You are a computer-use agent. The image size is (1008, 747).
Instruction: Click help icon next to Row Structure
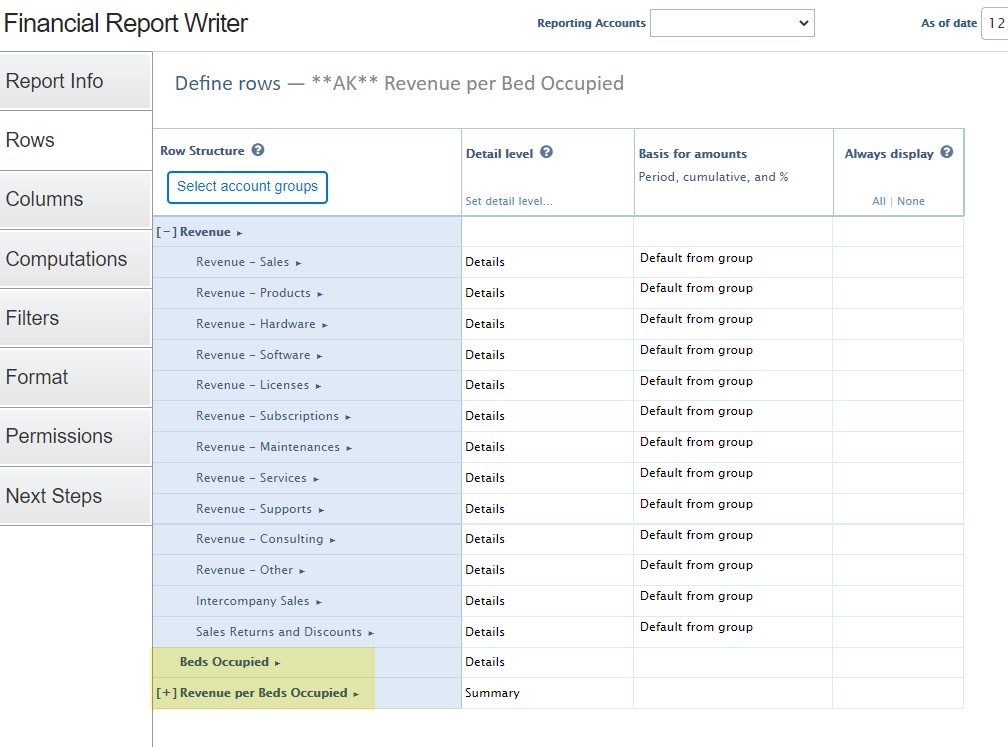click(258, 151)
